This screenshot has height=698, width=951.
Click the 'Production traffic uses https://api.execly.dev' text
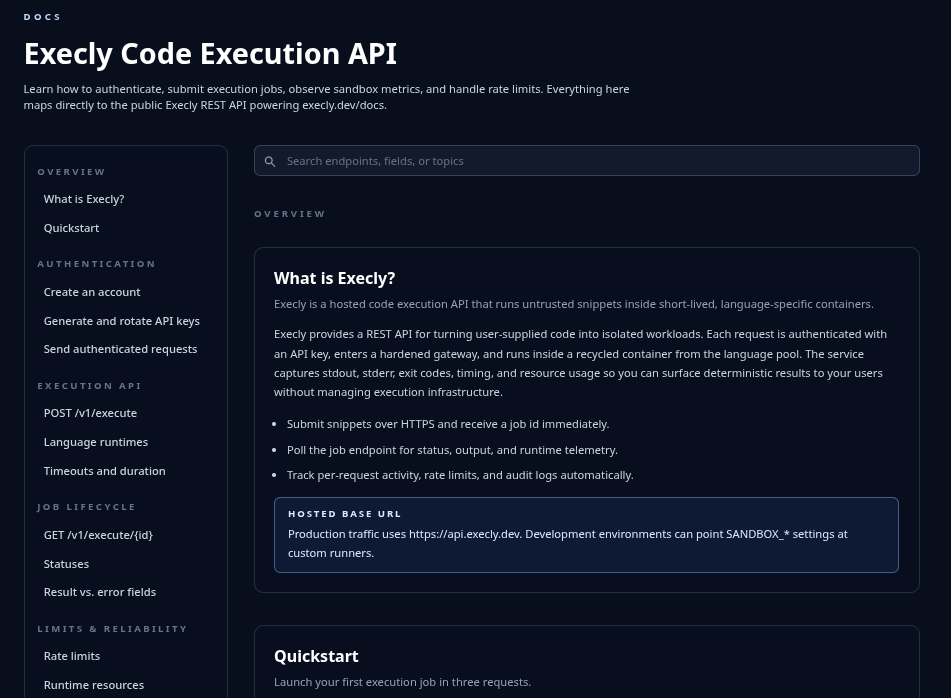(567, 543)
